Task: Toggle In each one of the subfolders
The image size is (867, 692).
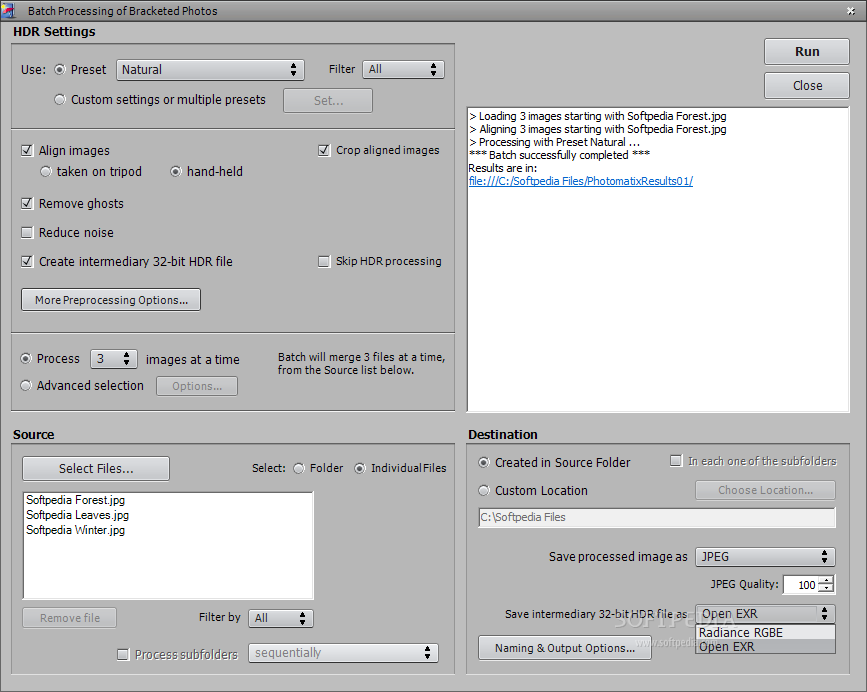Action: [x=676, y=460]
